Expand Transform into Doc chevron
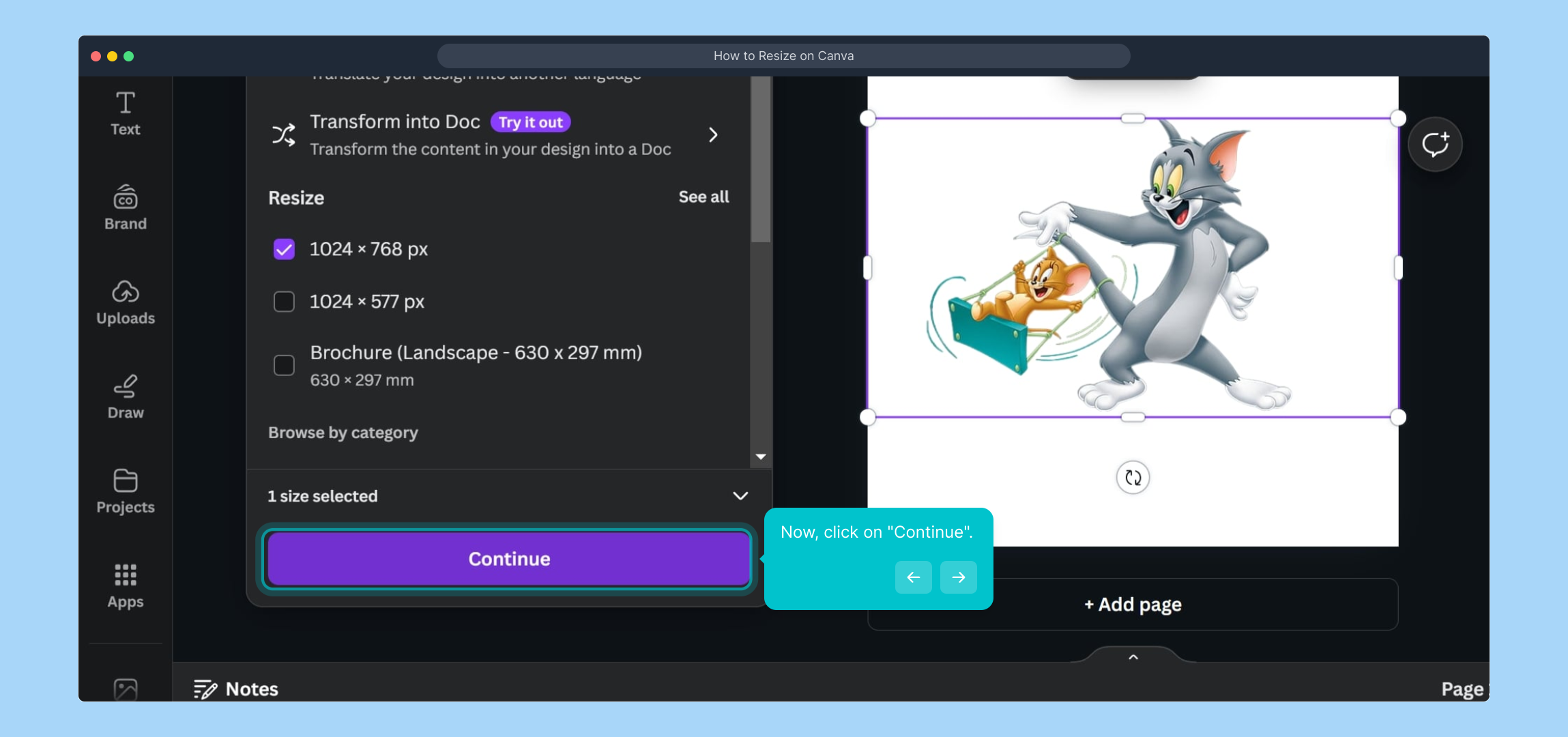The width and height of the screenshot is (1568, 737). [713, 135]
